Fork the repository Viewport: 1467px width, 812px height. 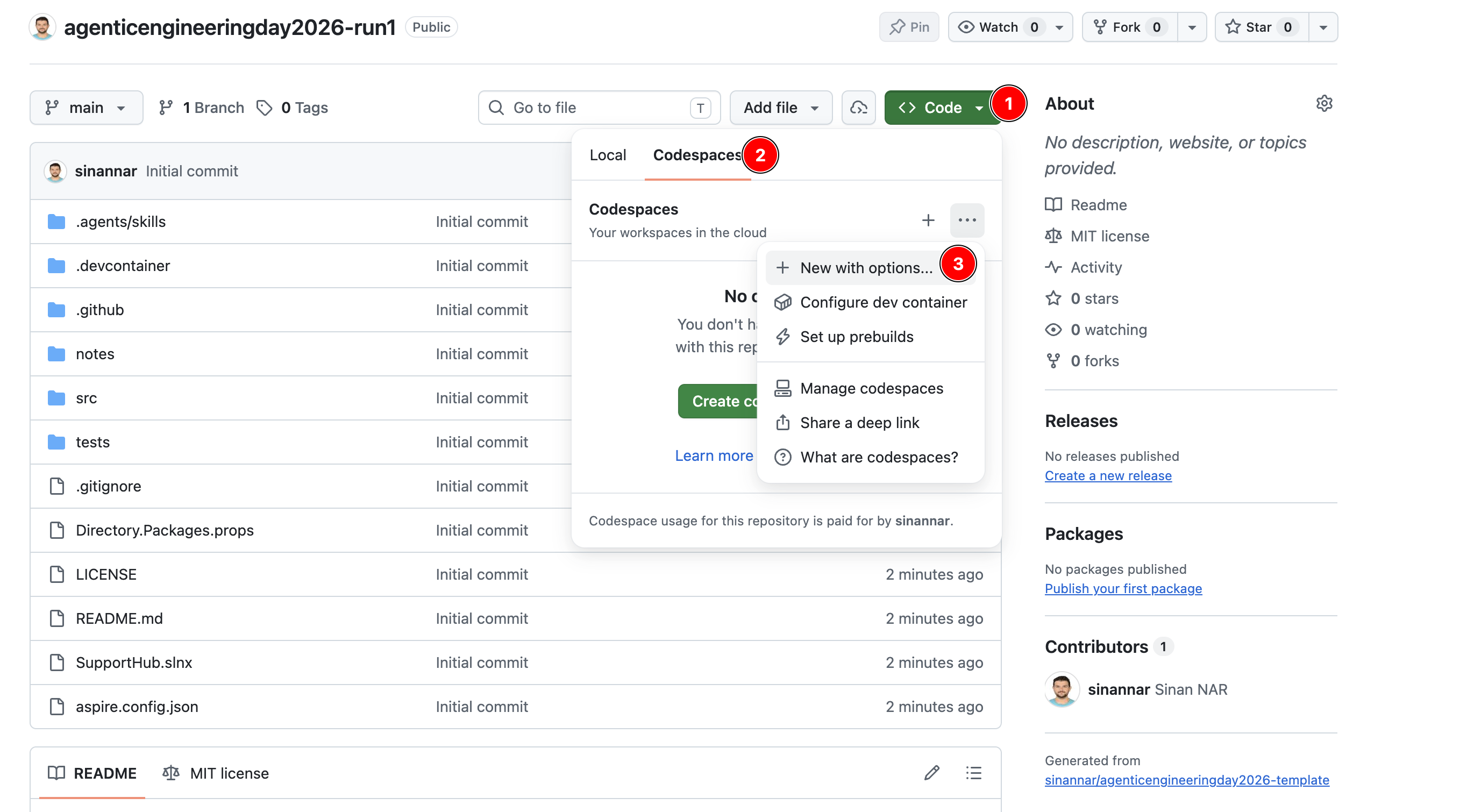pos(1130,27)
